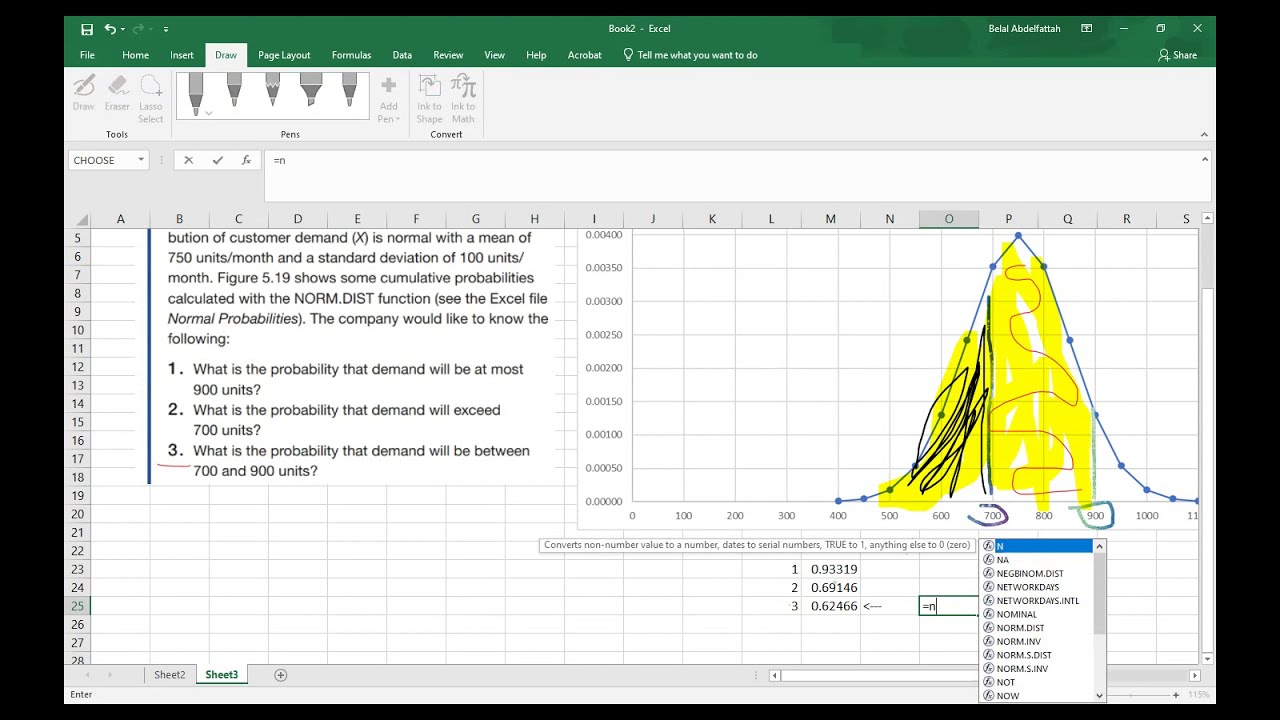Select NORM.INV from autocomplete list
This screenshot has height=720, width=1280.
(1037, 641)
